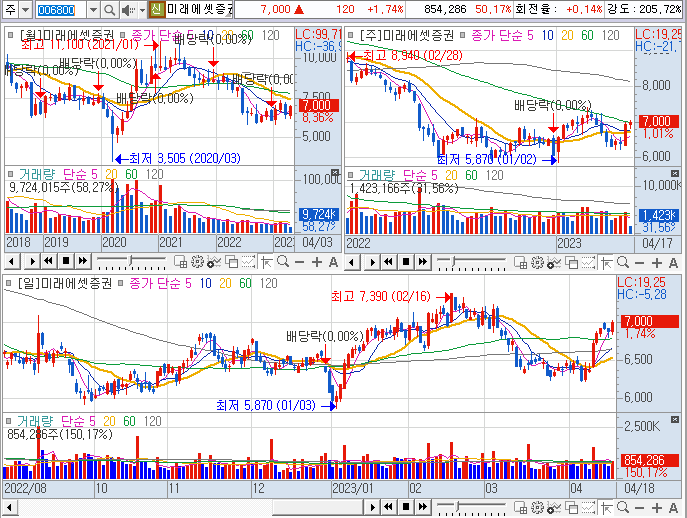Open weekly chart settings gear
This screenshot has width=687, height=518.
pyautogui.click(x=538, y=262)
